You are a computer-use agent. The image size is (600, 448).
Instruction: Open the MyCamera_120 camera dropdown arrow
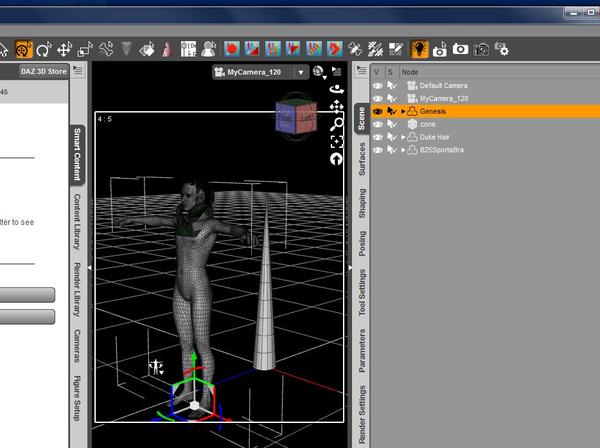pyautogui.click(x=301, y=72)
